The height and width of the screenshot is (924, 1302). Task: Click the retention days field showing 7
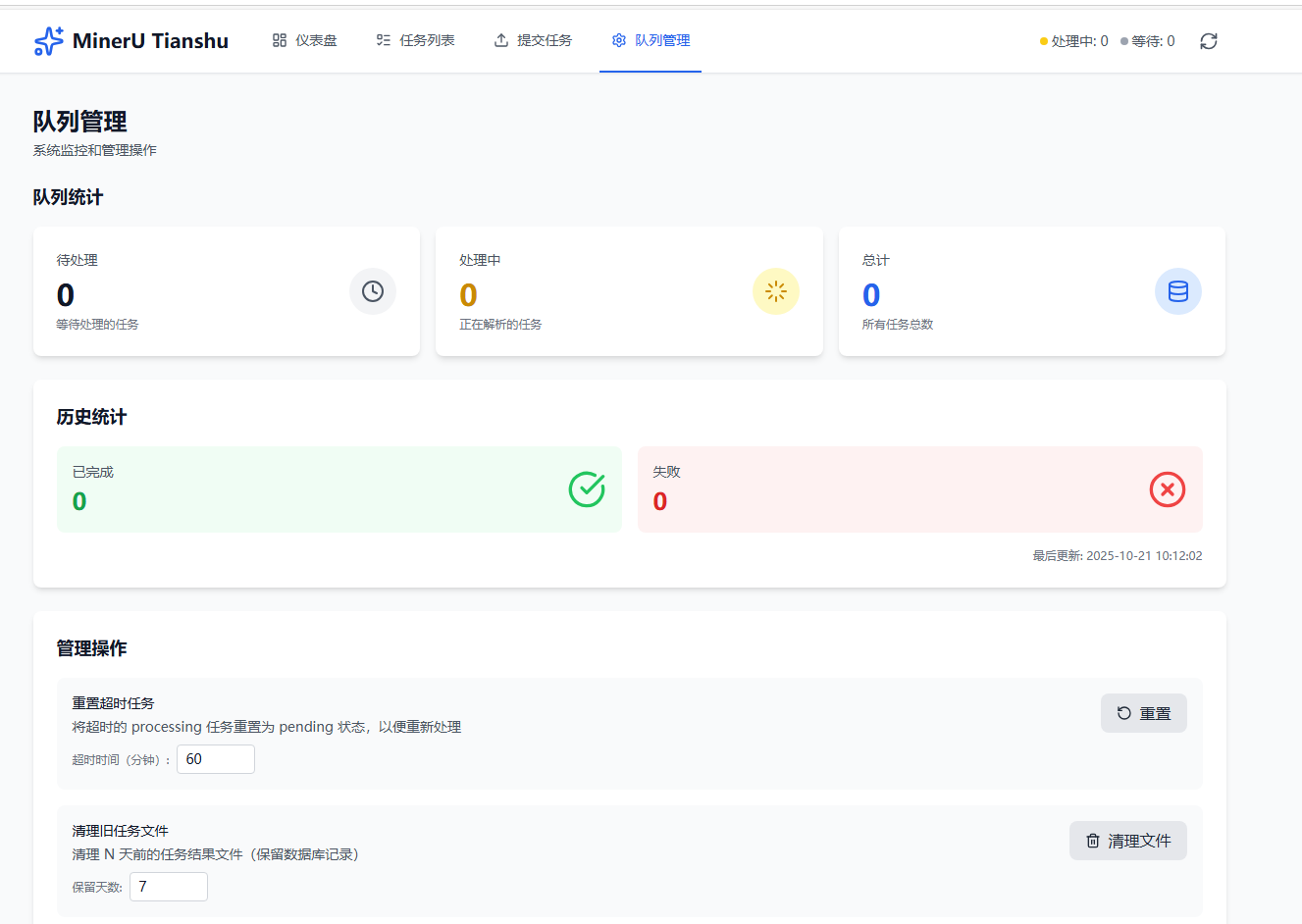tap(168, 886)
